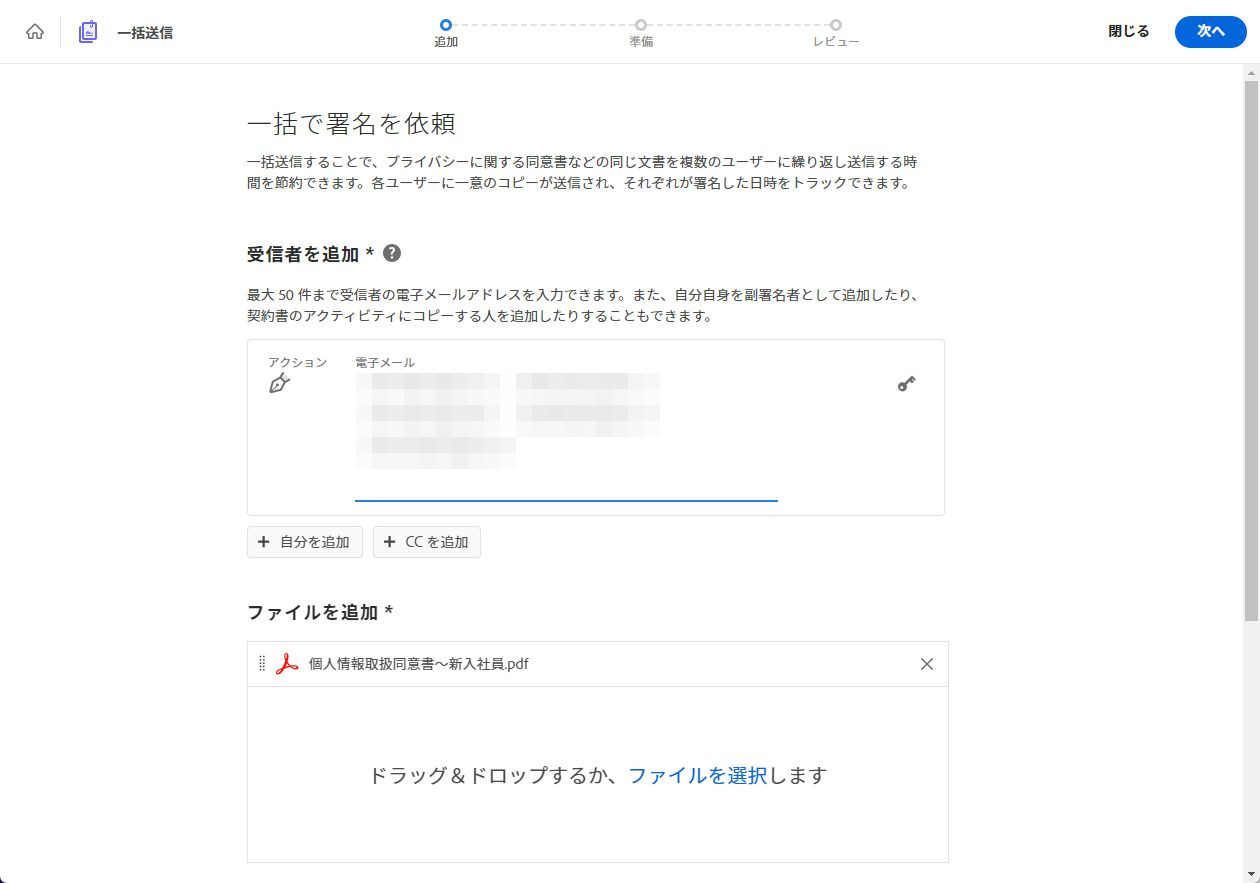Click the email address input field
1260x883 pixels.
(x=565, y=490)
